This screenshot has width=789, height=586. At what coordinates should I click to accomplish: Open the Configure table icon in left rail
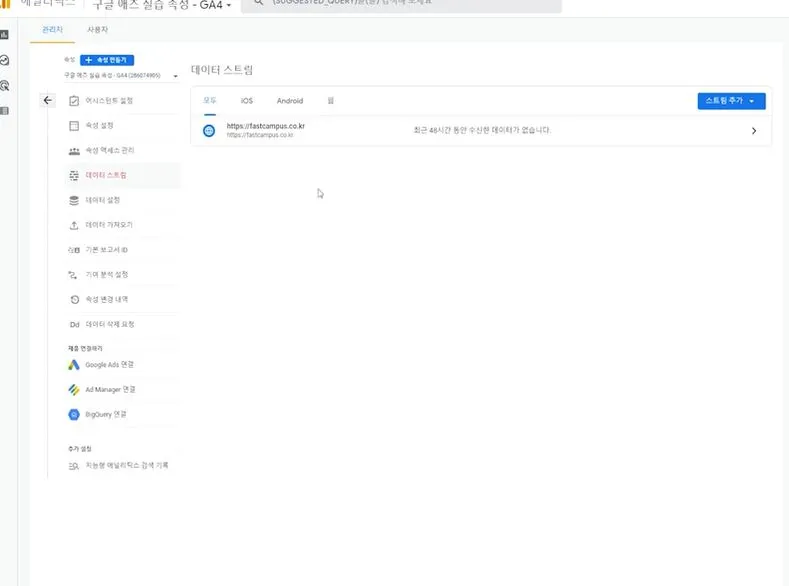coord(5,111)
